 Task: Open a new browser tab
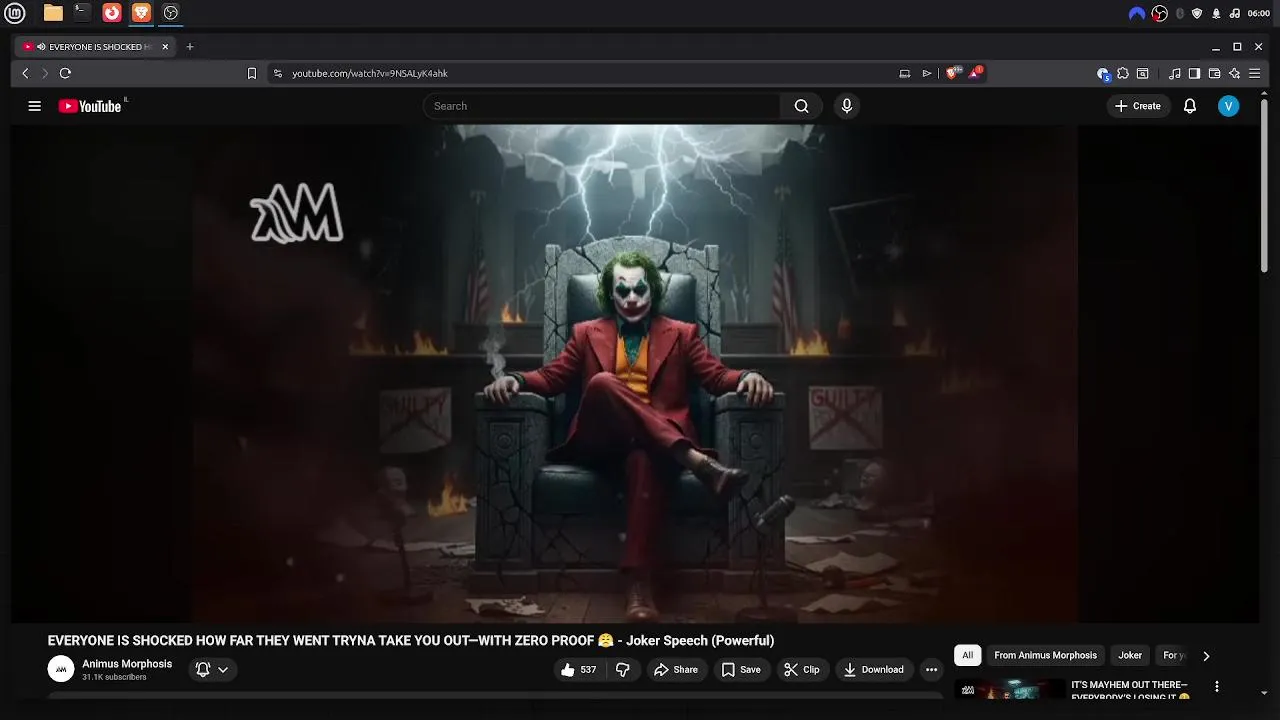coord(190,47)
